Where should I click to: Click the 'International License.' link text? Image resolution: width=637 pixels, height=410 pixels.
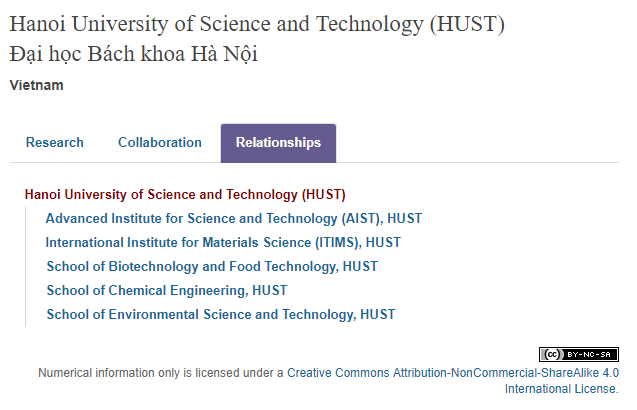[561, 388]
